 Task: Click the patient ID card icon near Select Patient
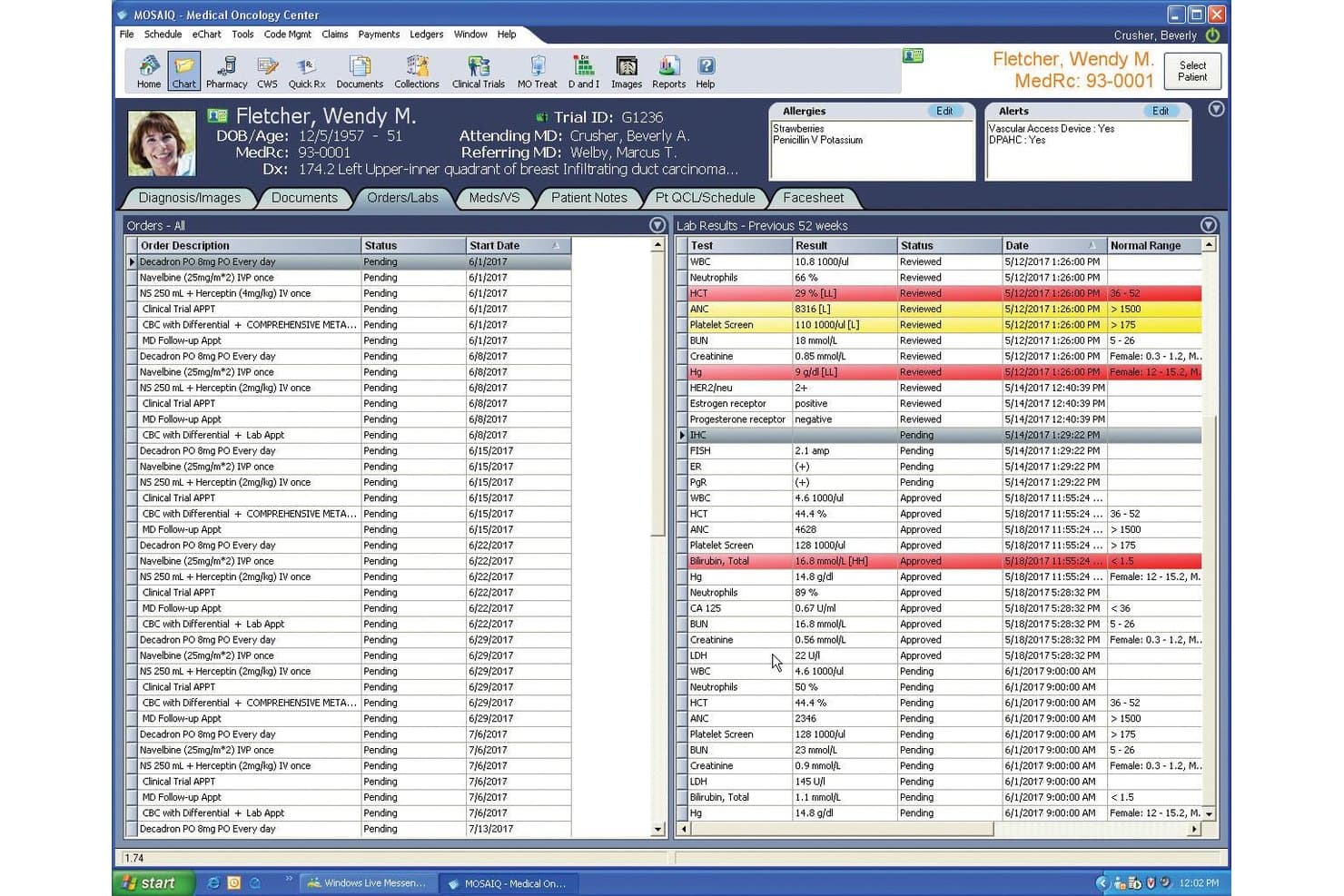(x=914, y=56)
